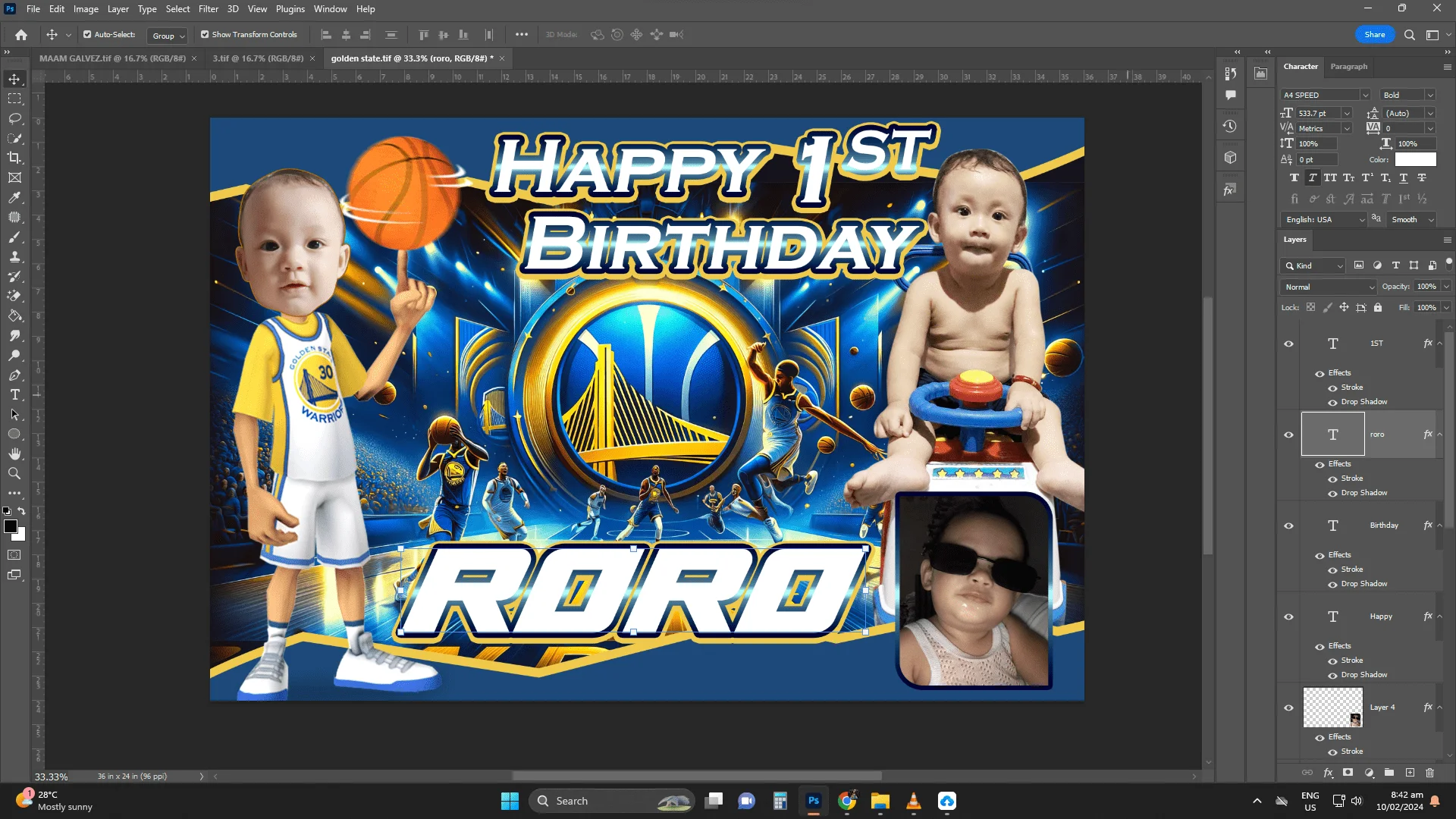The width and height of the screenshot is (1456, 819).
Task: Select the Eyedropper tool
Action: [14, 197]
